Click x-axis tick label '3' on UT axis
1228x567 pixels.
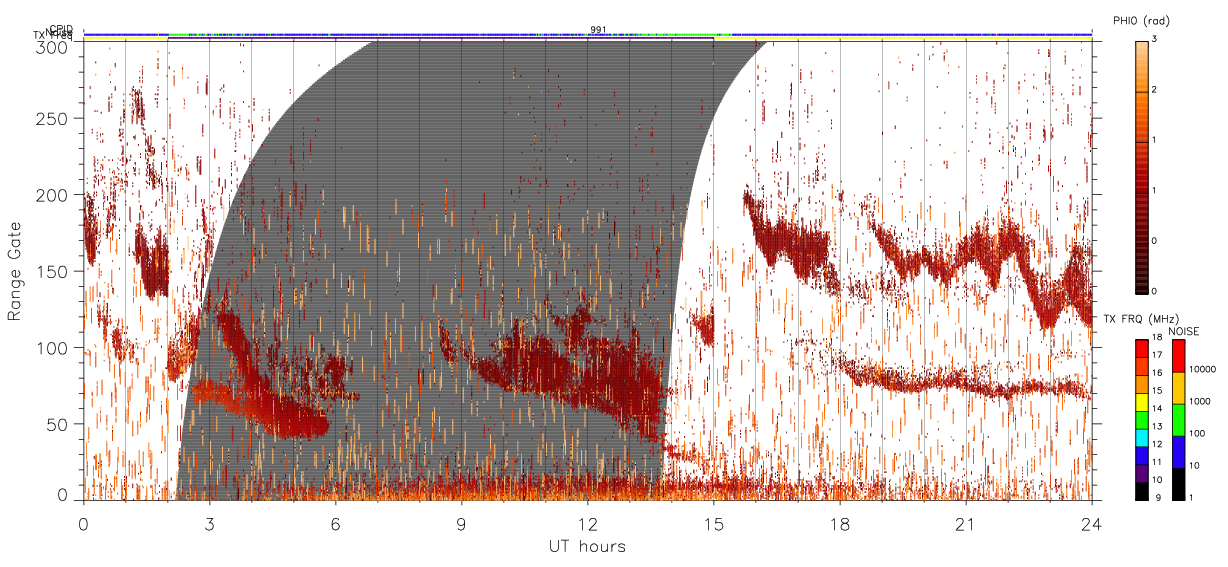point(210,523)
